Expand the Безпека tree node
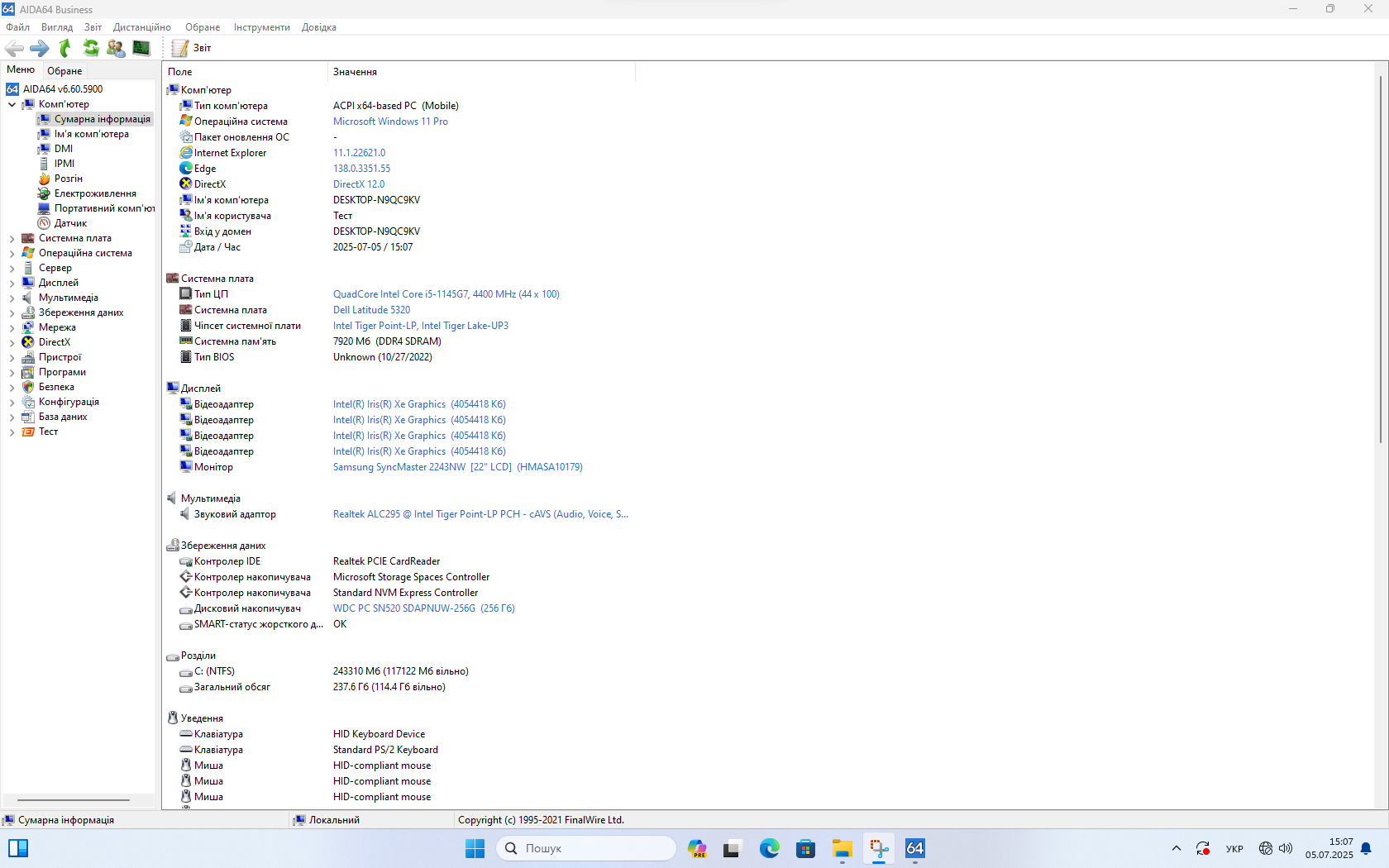Image resolution: width=1389 pixels, height=868 pixels. click(12, 388)
